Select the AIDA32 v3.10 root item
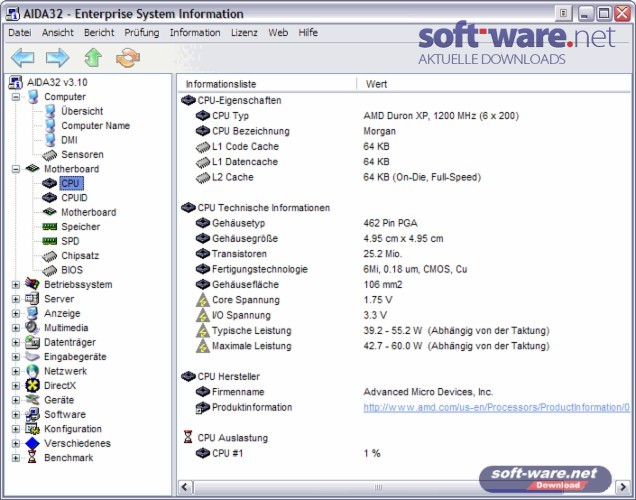The image size is (636, 500). pyautogui.click(x=57, y=82)
